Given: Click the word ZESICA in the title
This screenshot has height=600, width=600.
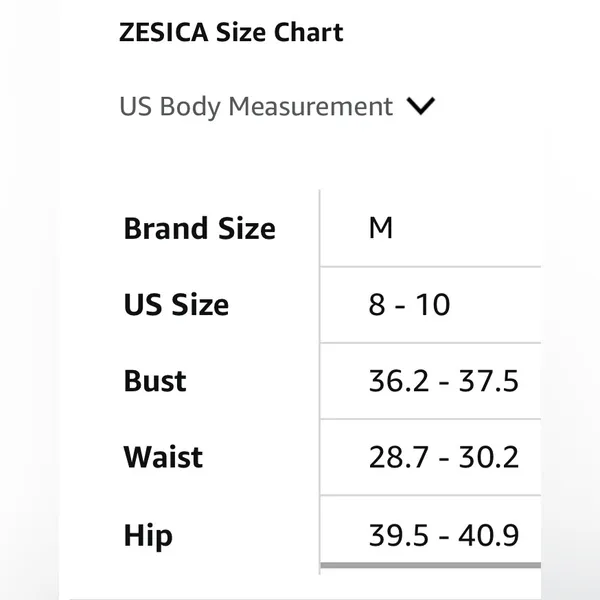Looking at the screenshot, I should click(x=164, y=32).
